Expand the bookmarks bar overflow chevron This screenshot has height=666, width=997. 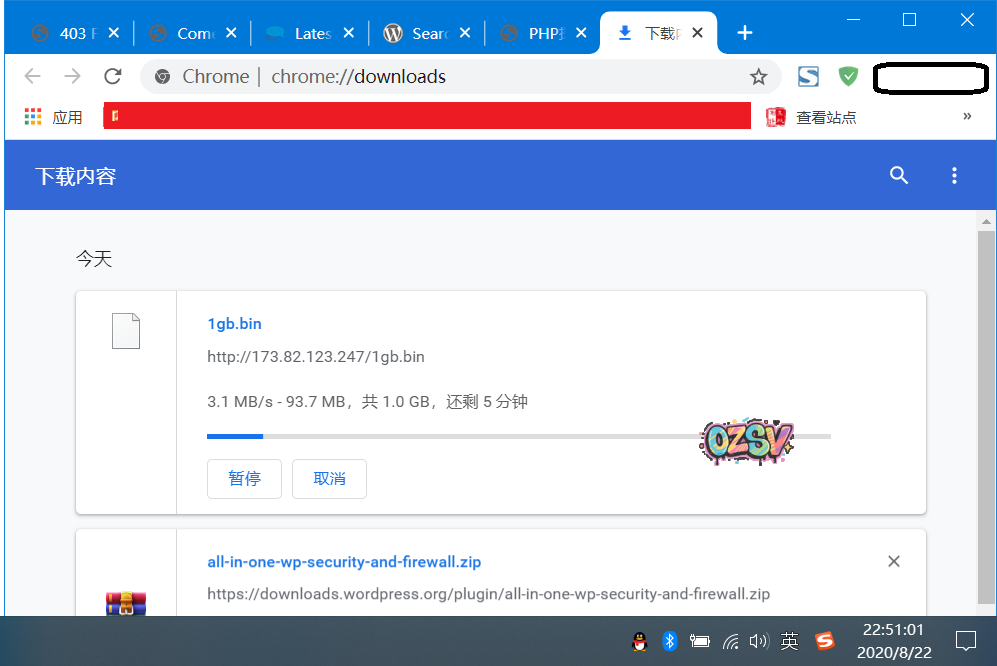point(967,117)
